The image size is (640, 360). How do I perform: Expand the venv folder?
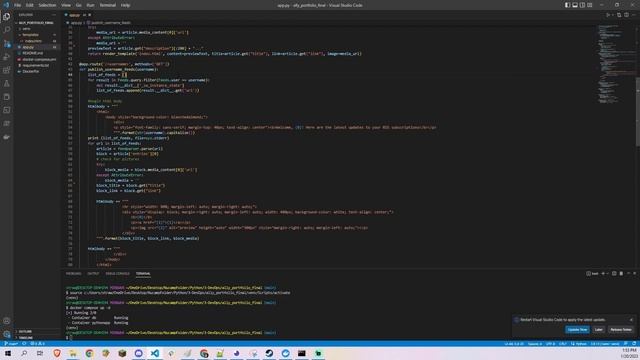[x=26, y=29]
